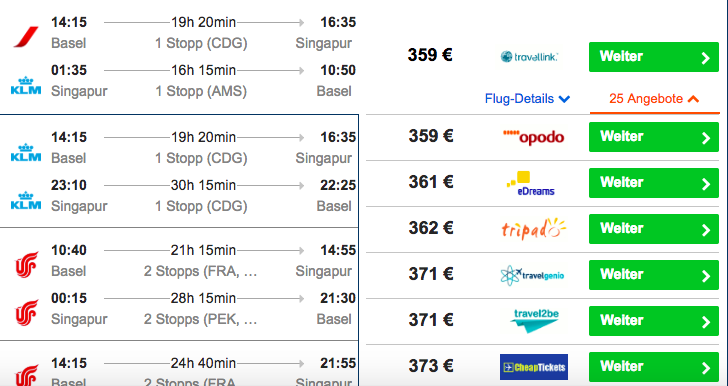Select Weiter for tripado 362 € offer
Image resolution: width=728 pixels, height=386 pixels.
click(654, 229)
